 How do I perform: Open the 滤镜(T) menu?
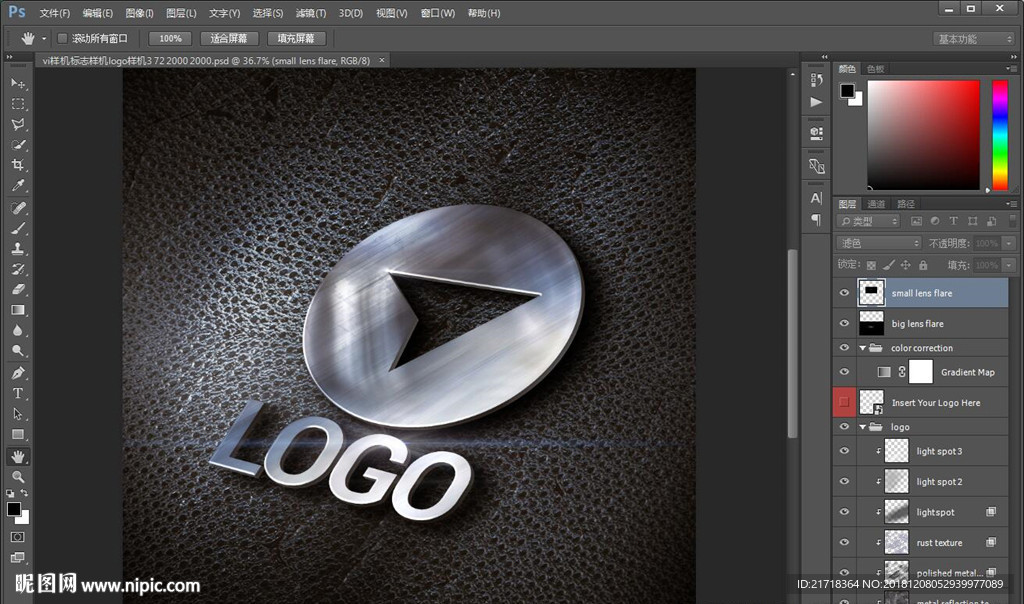pyautogui.click(x=311, y=13)
